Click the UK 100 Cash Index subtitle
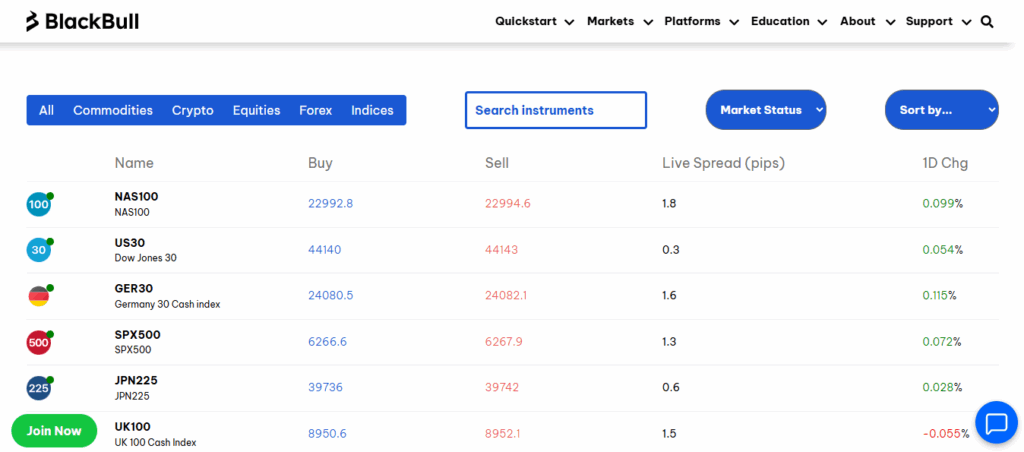Viewport: 1024px width, 452px height. (155, 442)
